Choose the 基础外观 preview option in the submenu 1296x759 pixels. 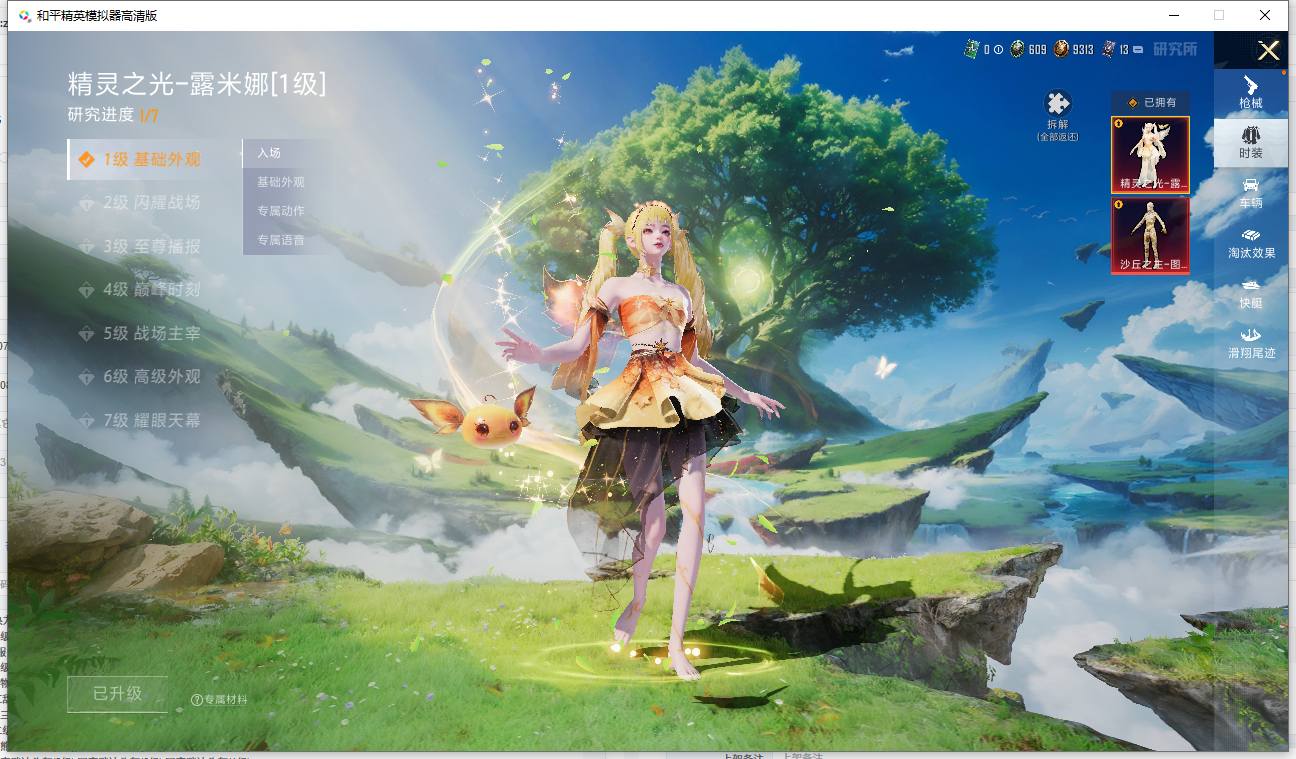click(288, 182)
